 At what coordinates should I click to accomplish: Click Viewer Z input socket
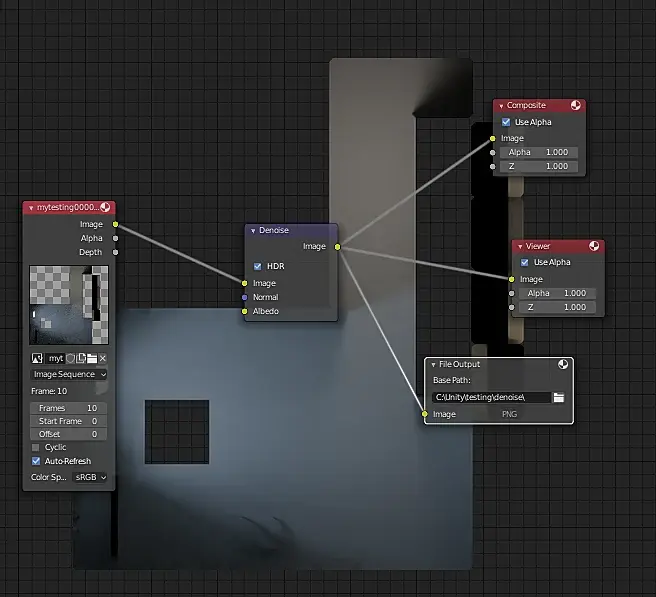coord(512,307)
